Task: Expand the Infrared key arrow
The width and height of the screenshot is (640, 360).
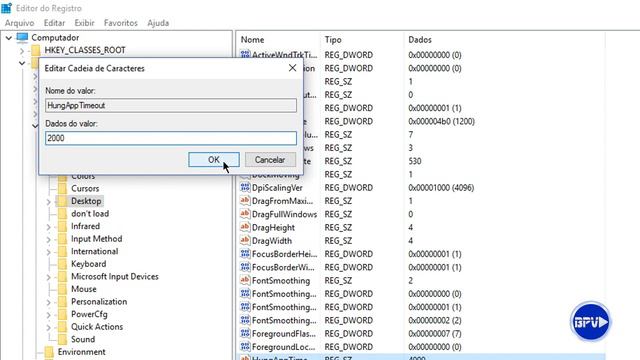Action: (48, 227)
